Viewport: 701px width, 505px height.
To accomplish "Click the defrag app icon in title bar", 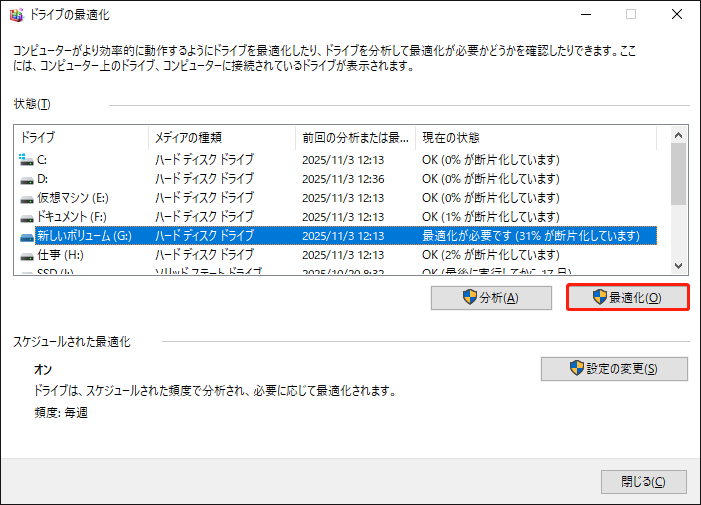I will point(17,15).
